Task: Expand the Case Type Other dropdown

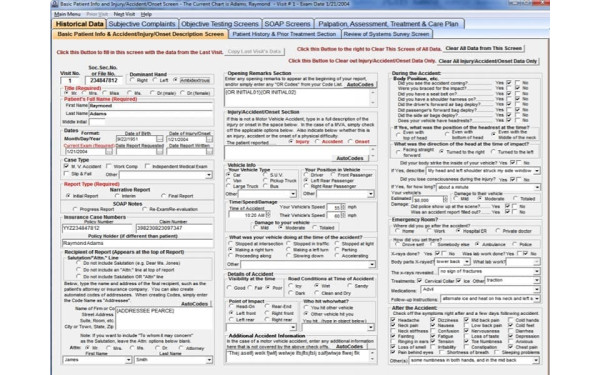Action: 209,175
